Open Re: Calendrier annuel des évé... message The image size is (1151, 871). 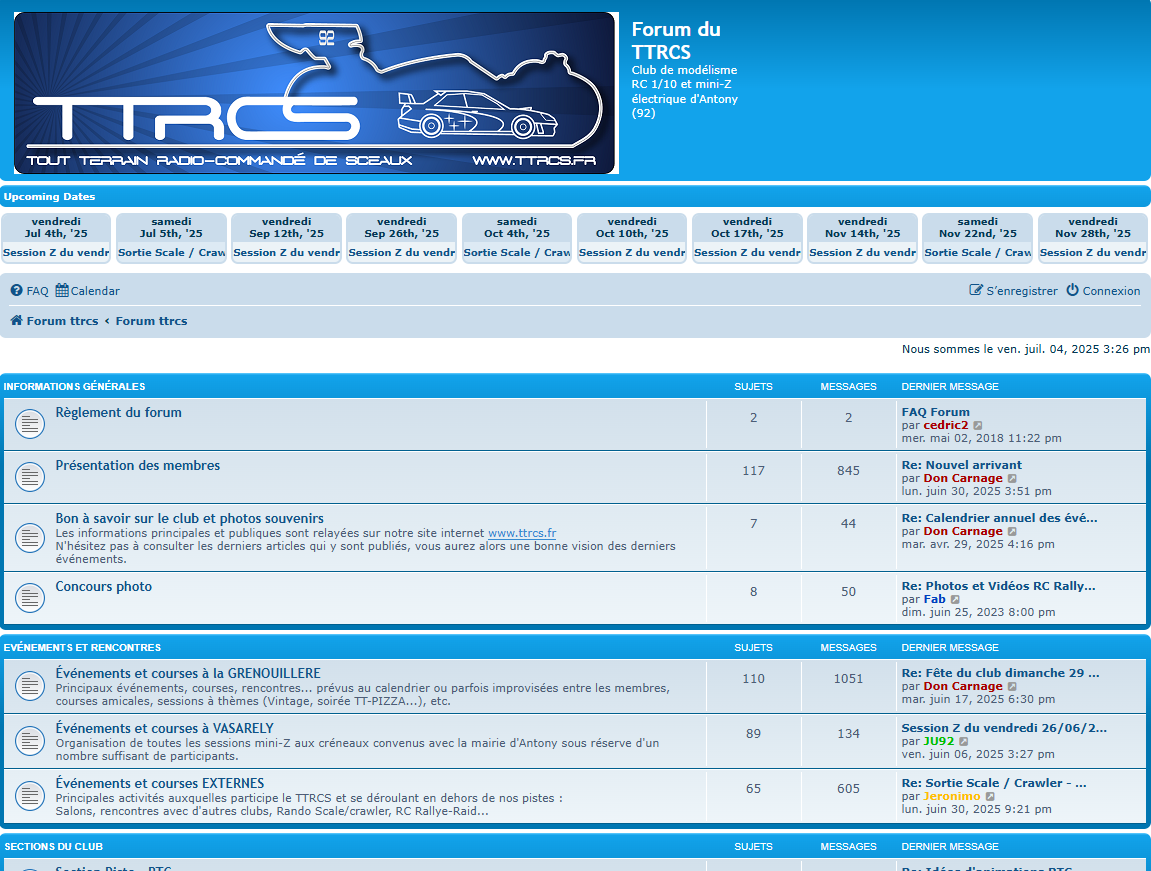point(999,518)
